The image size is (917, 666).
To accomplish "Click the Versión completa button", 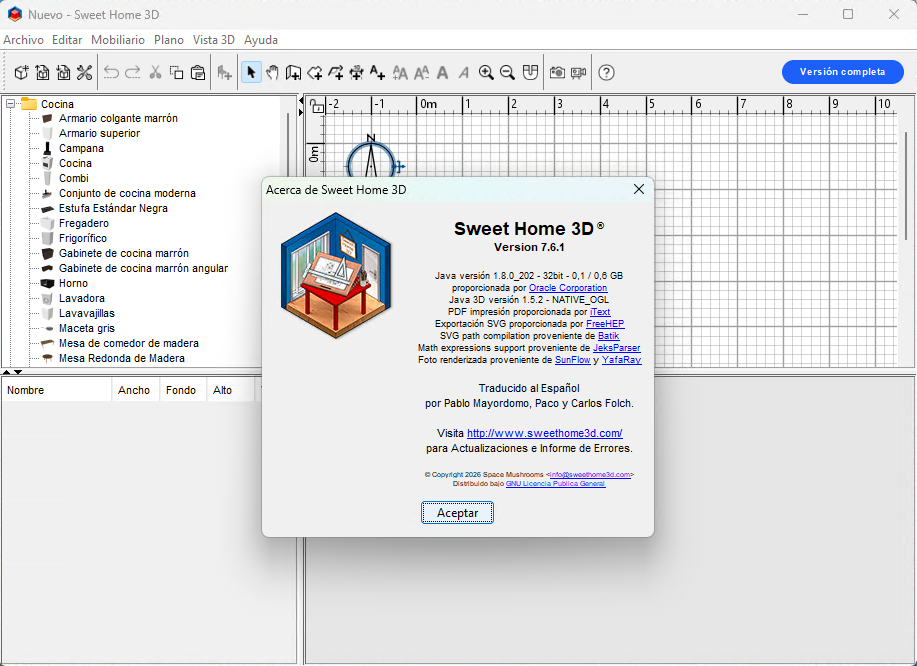I will point(843,72).
